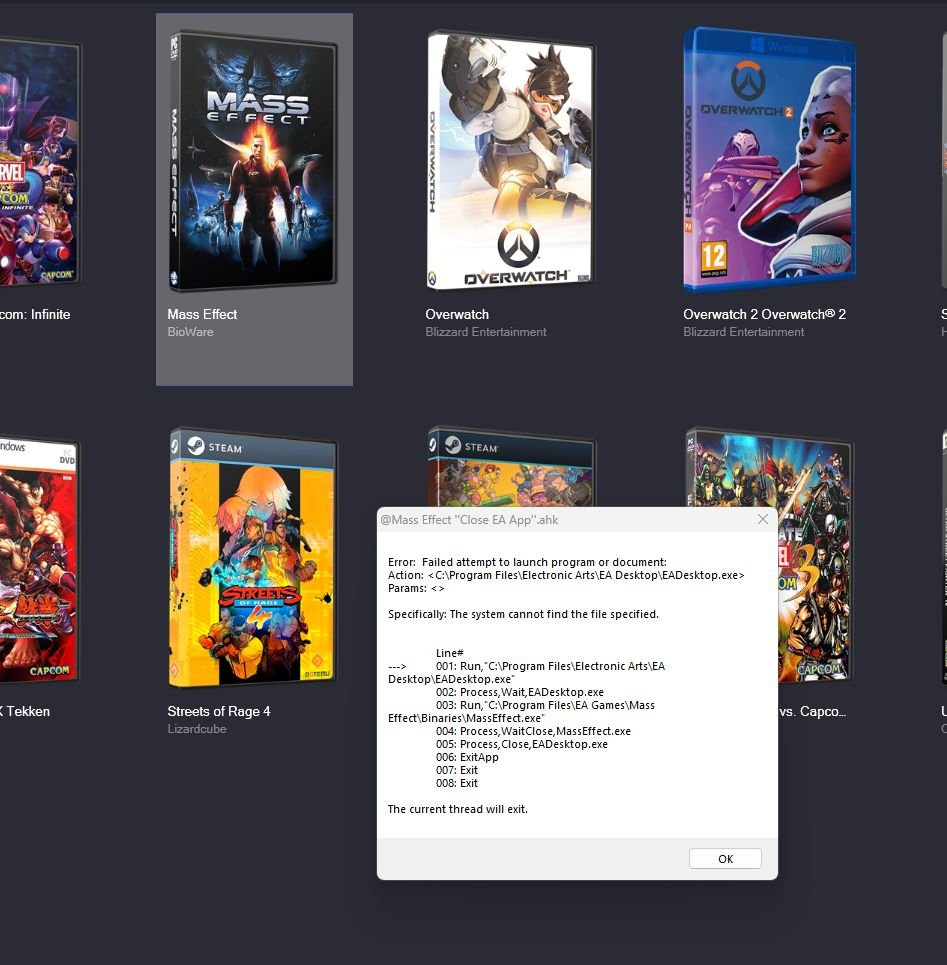
Task: Click the "Overwatch 2 Overwatch® 2" title
Action: tap(764, 314)
